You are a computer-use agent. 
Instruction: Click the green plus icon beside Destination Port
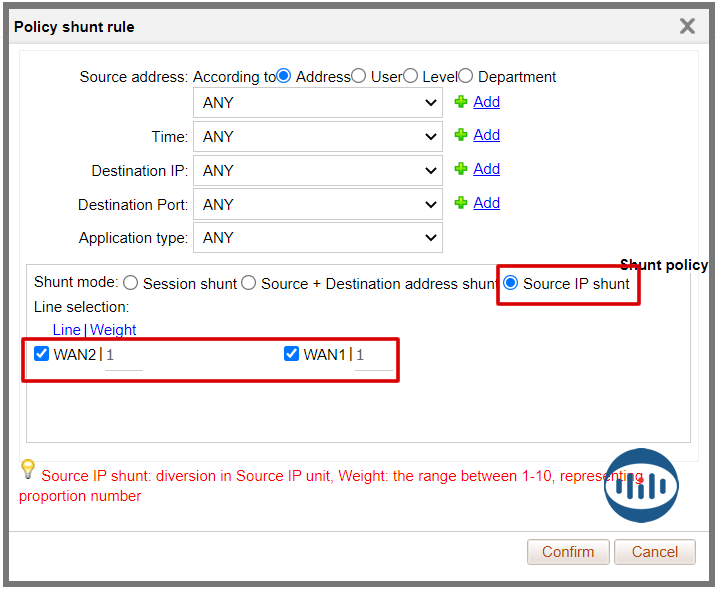coord(461,203)
